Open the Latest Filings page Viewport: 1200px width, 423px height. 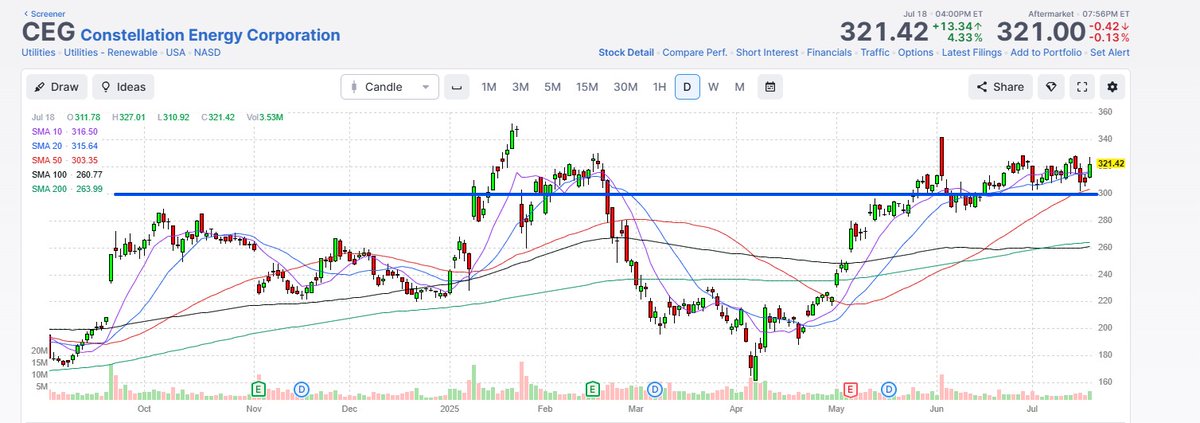pos(972,51)
